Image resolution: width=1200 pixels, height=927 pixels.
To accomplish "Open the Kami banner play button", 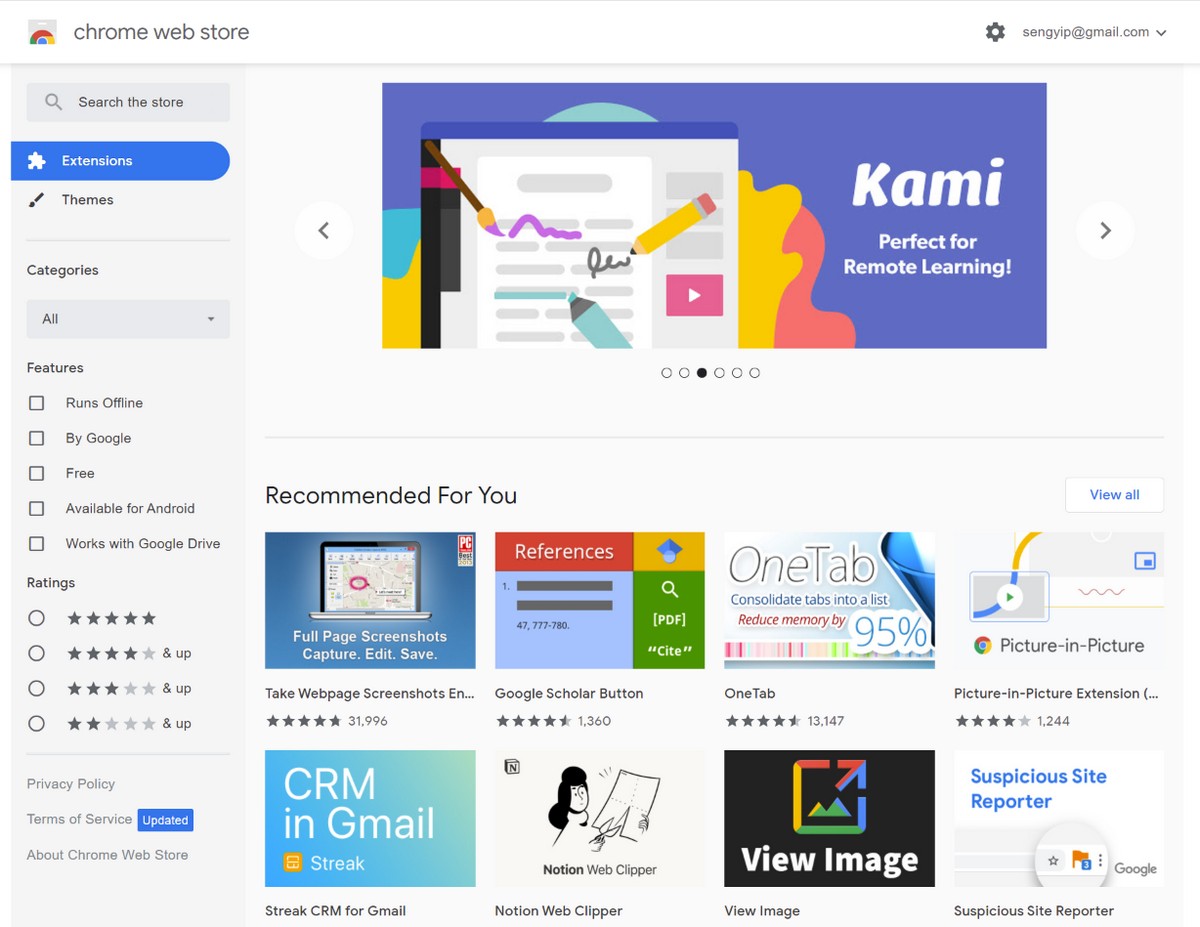I will tap(694, 295).
